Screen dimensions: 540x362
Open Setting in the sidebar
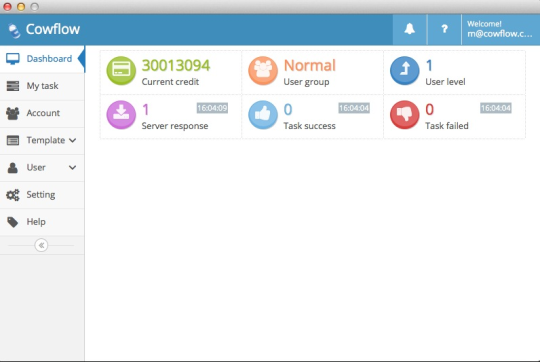[42, 195]
